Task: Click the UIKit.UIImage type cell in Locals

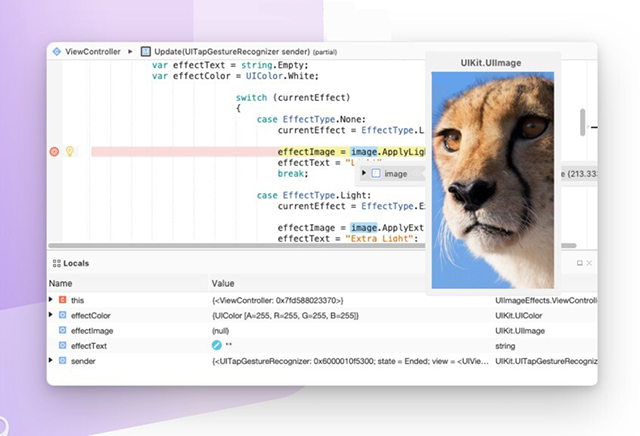Action: click(520, 331)
